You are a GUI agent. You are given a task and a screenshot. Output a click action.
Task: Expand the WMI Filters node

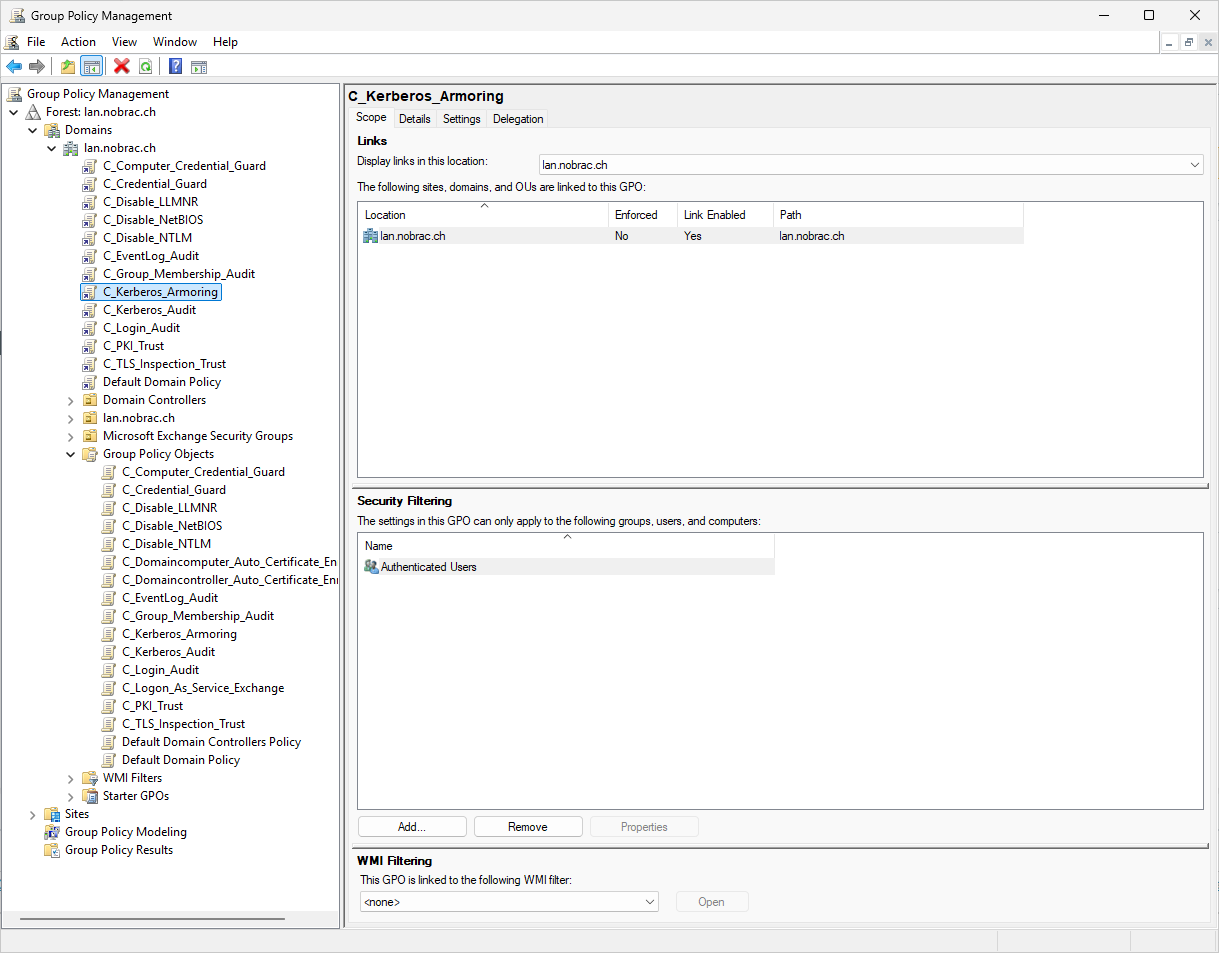(x=71, y=778)
